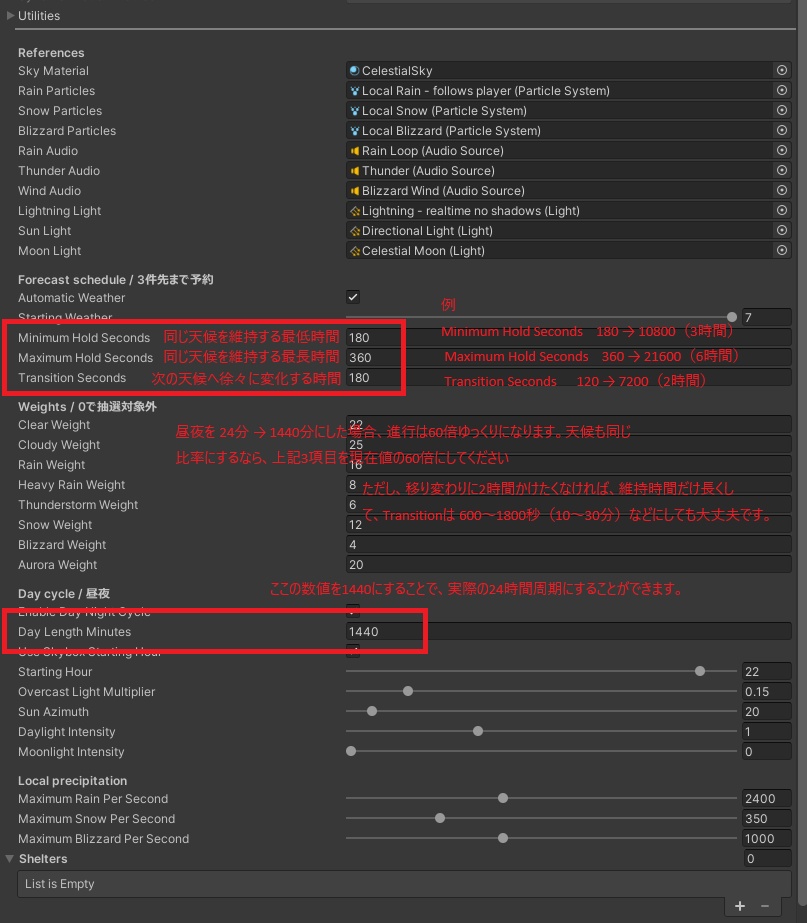This screenshot has width=807, height=923.
Task: Click the Starting Hour number field
Action: click(766, 672)
